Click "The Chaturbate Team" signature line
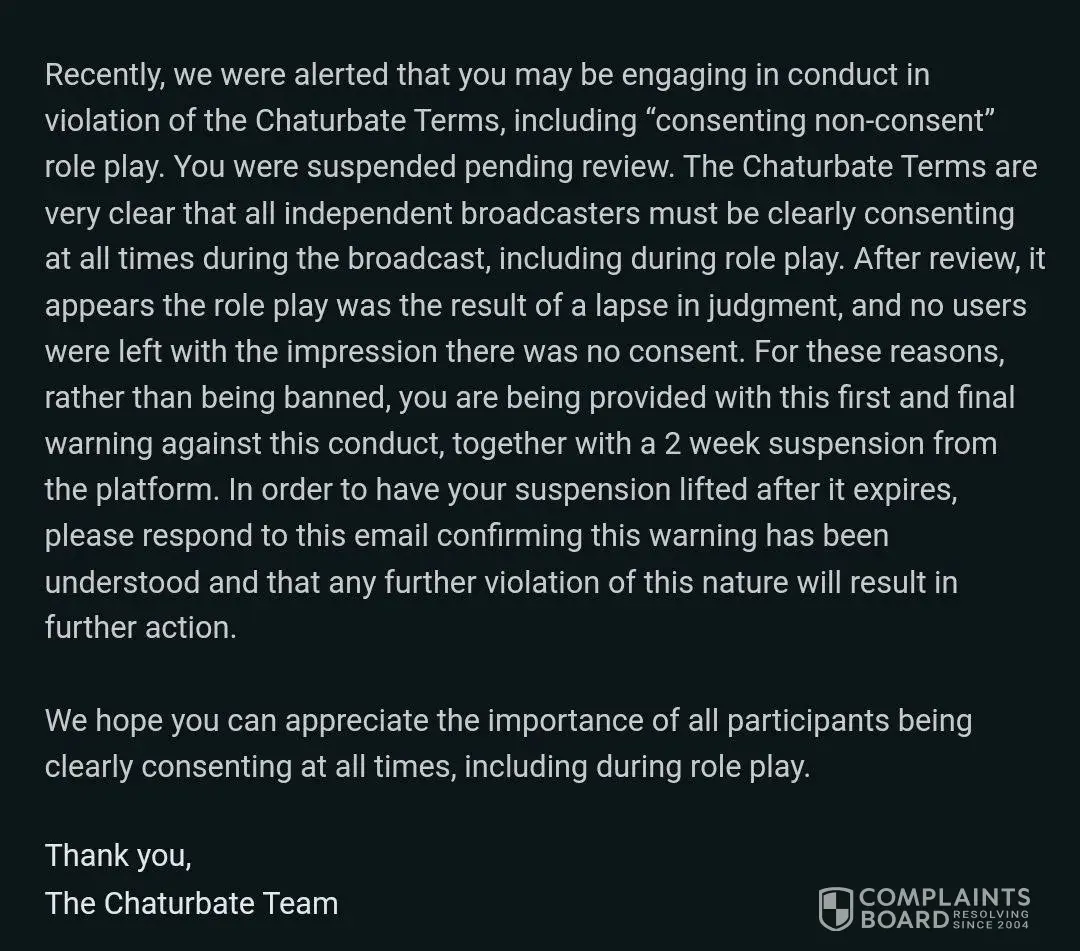The height and width of the screenshot is (951, 1080). (x=192, y=903)
